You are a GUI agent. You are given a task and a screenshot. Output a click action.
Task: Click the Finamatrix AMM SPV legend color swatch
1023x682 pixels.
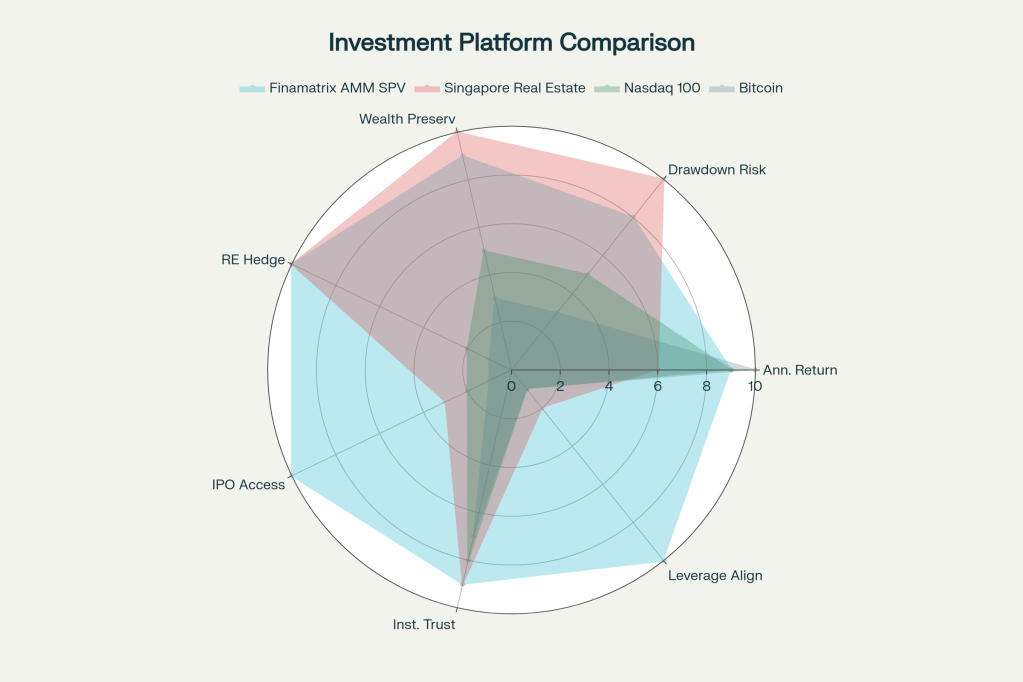tap(251, 88)
